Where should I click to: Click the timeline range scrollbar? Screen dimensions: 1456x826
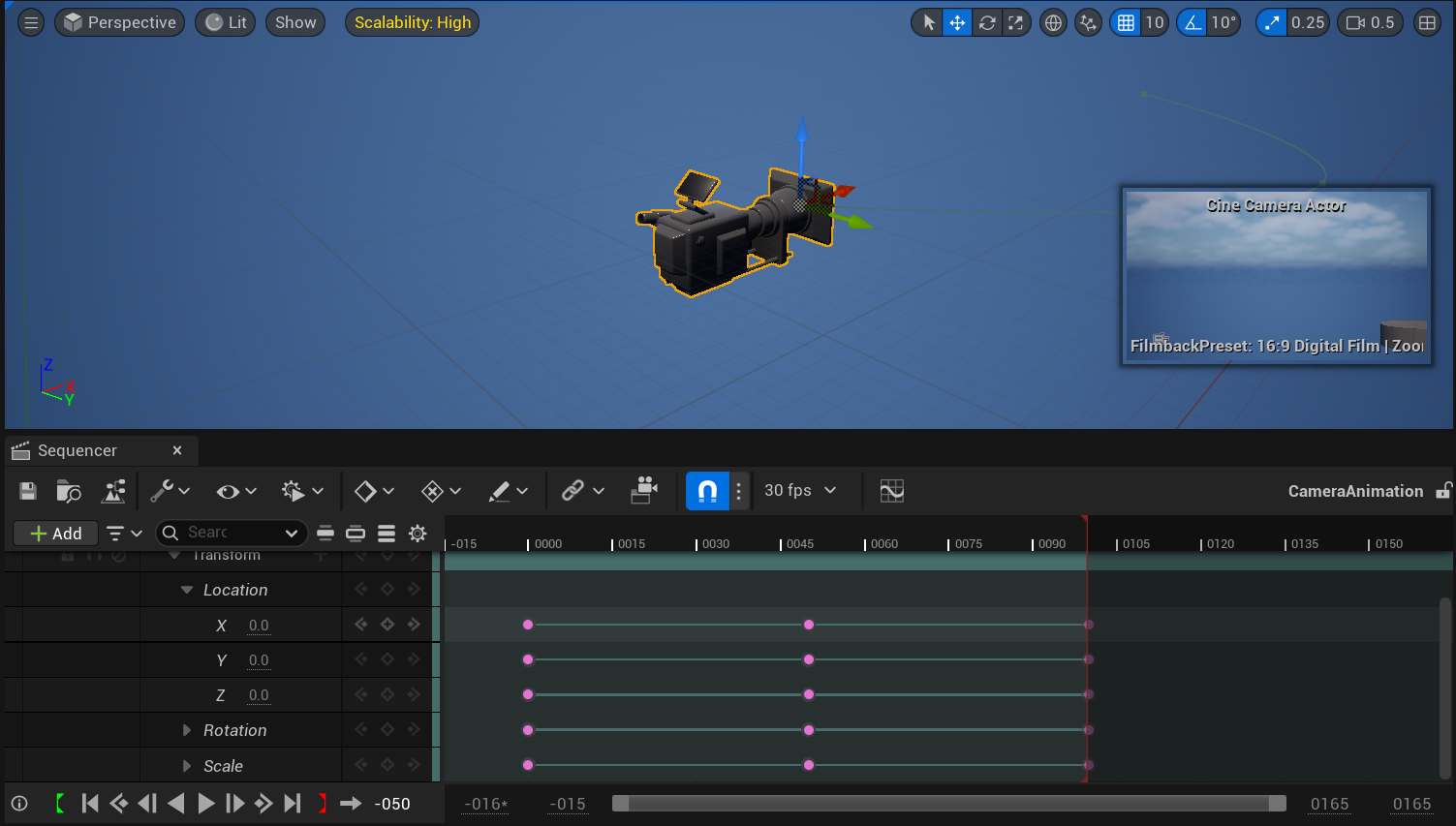point(949,804)
